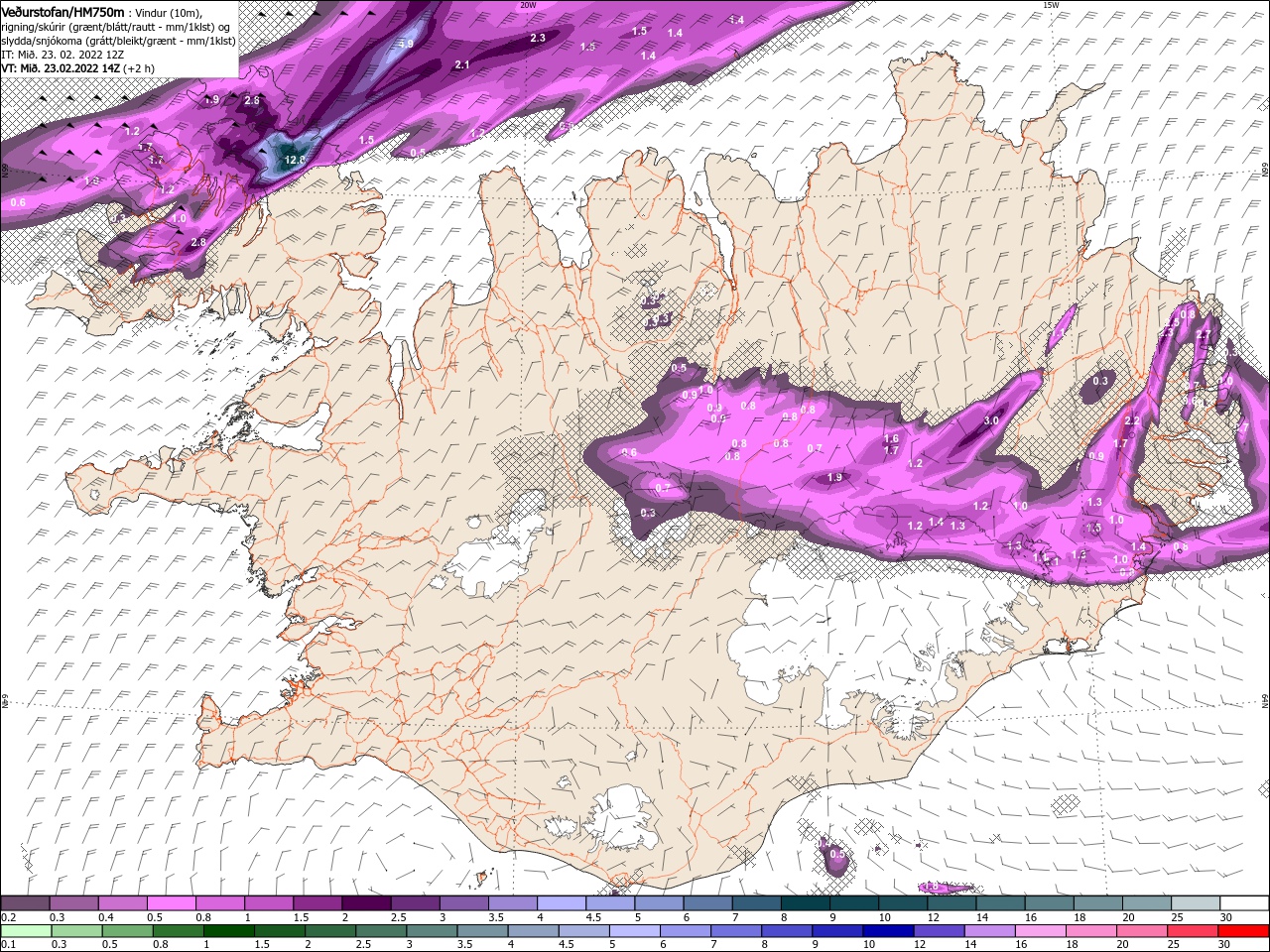
Task: Click the 2.2 precipitation value on the map
Action: click(1131, 420)
